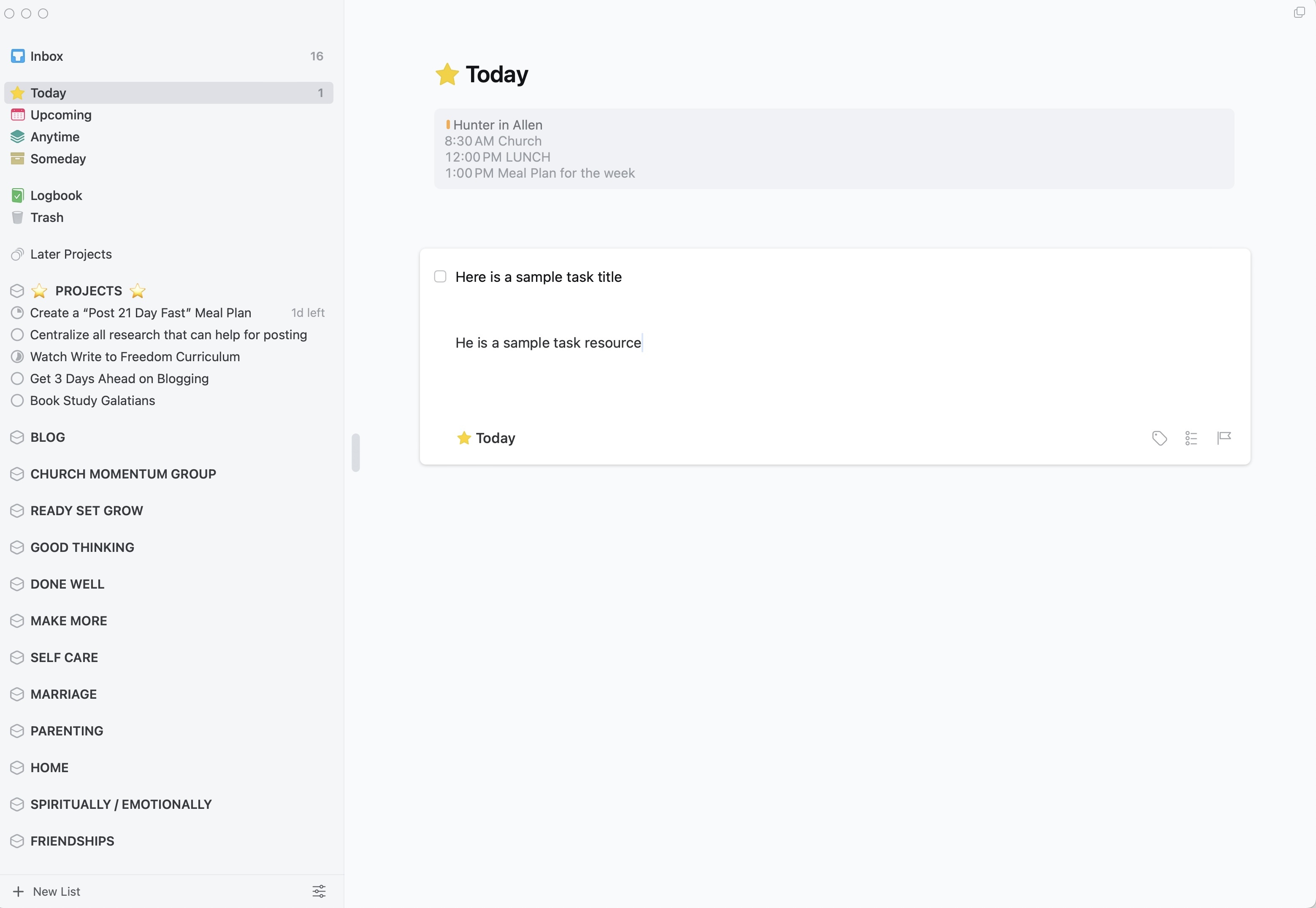Image resolution: width=1316 pixels, height=908 pixels.
Task: Click progress circle of Centralize all research project
Action: tap(18, 335)
